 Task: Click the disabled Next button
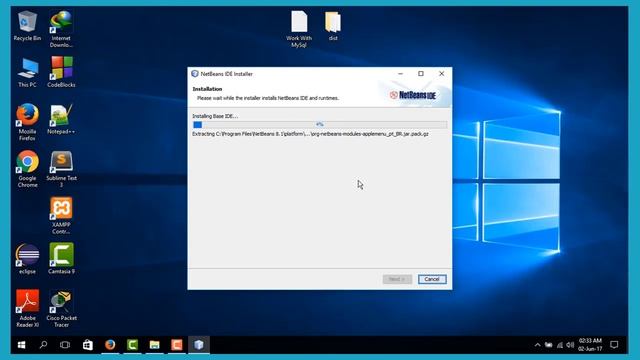(397, 279)
